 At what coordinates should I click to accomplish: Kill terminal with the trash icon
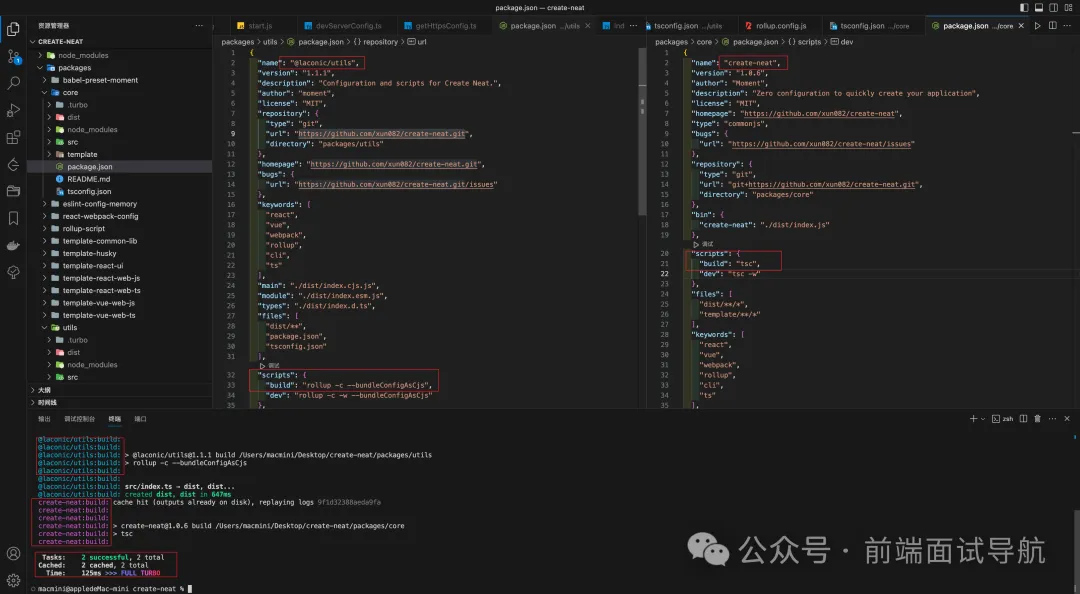(x=1037, y=418)
